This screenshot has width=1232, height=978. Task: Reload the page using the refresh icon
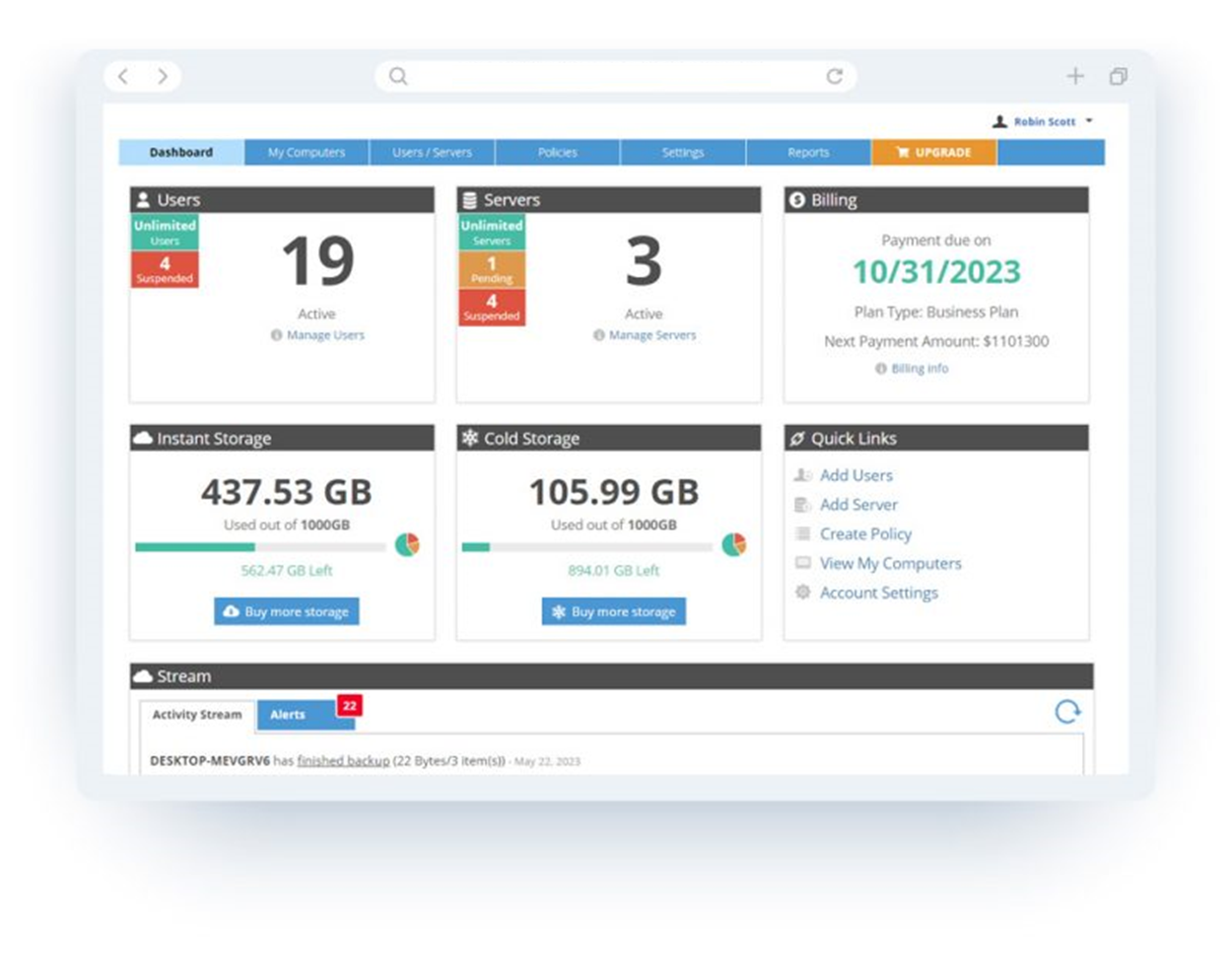pyautogui.click(x=835, y=76)
